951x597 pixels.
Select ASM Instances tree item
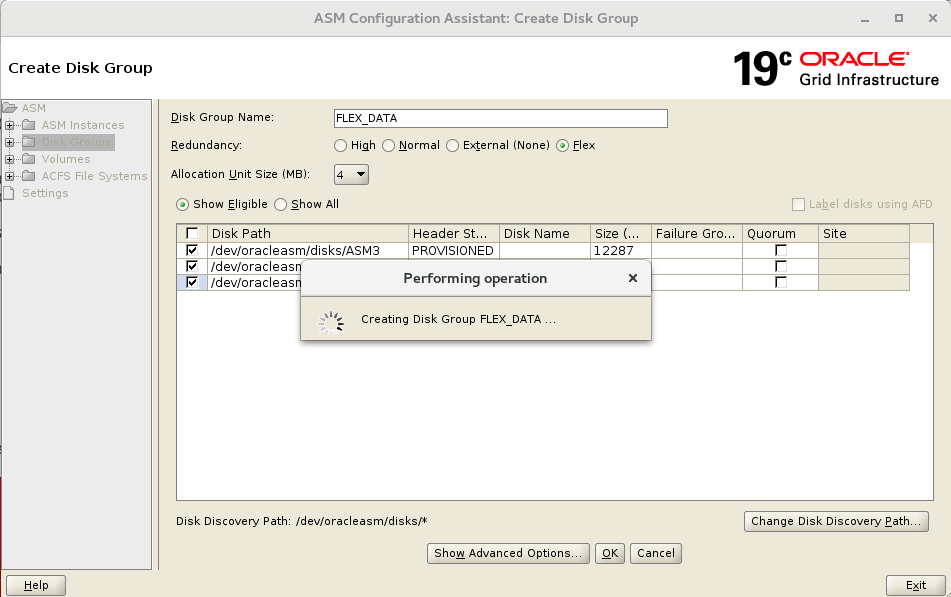[x=82, y=125]
